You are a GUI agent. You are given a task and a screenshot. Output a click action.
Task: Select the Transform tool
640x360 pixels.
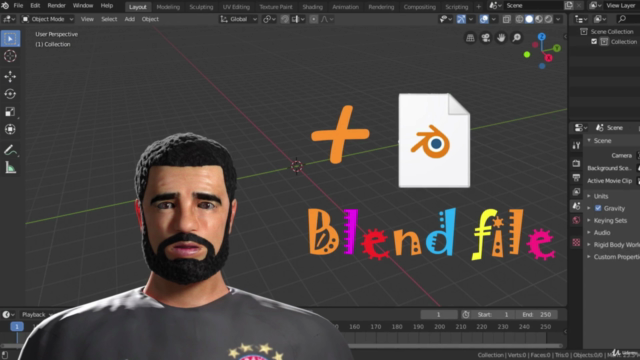pyautogui.click(x=10, y=129)
